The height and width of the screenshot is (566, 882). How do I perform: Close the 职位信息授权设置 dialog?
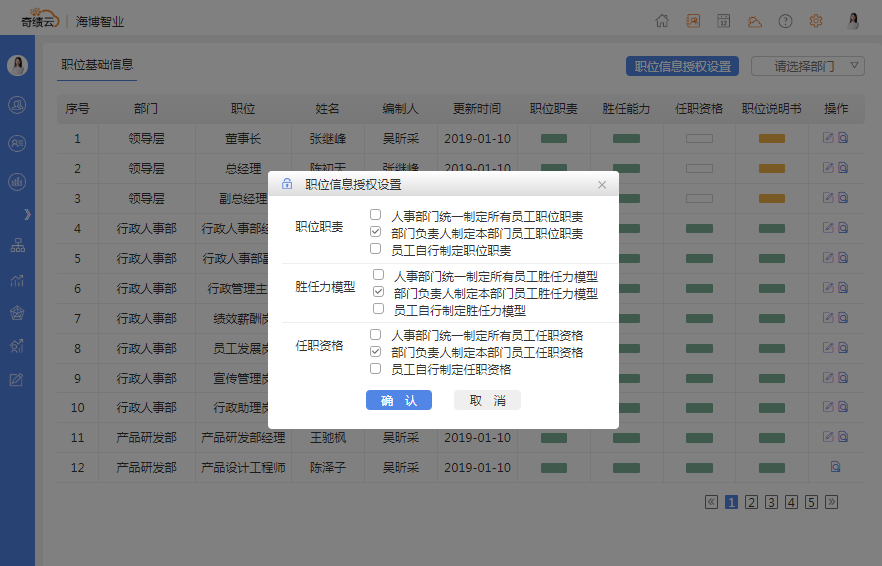pyautogui.click(x=602, y=185)
